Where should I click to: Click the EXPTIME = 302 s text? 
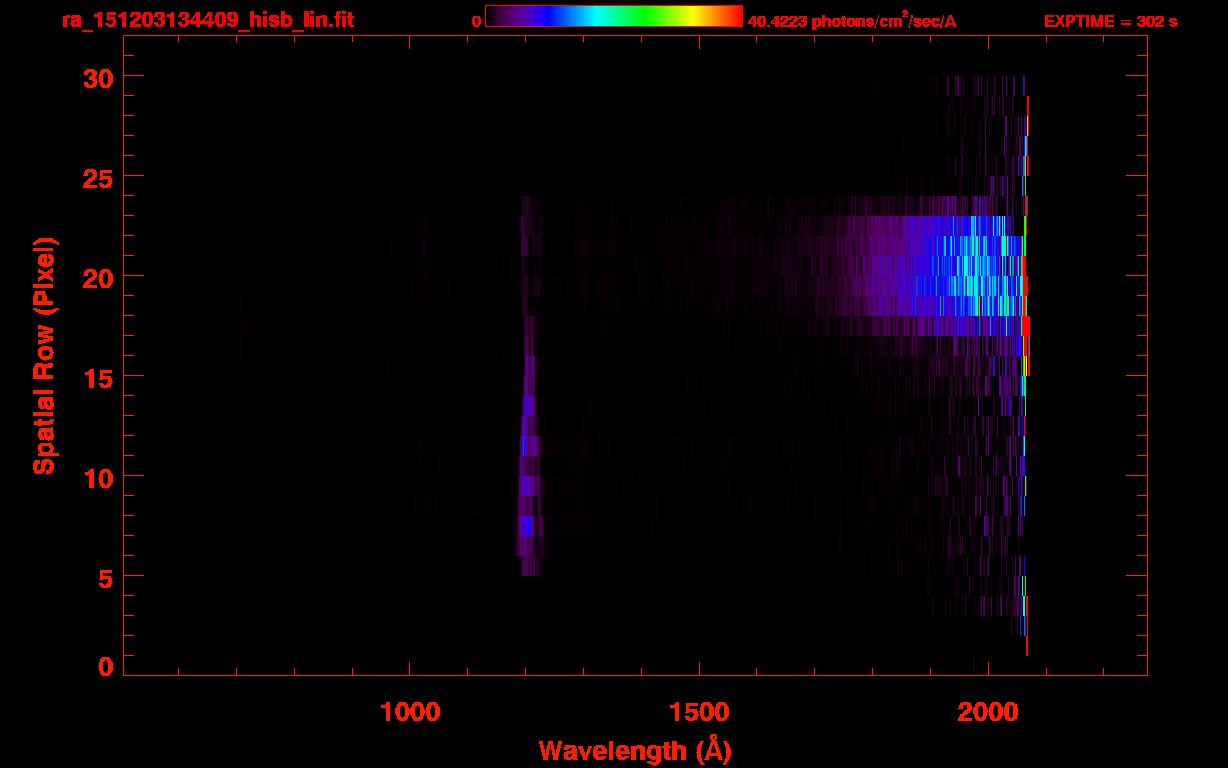1110,21
